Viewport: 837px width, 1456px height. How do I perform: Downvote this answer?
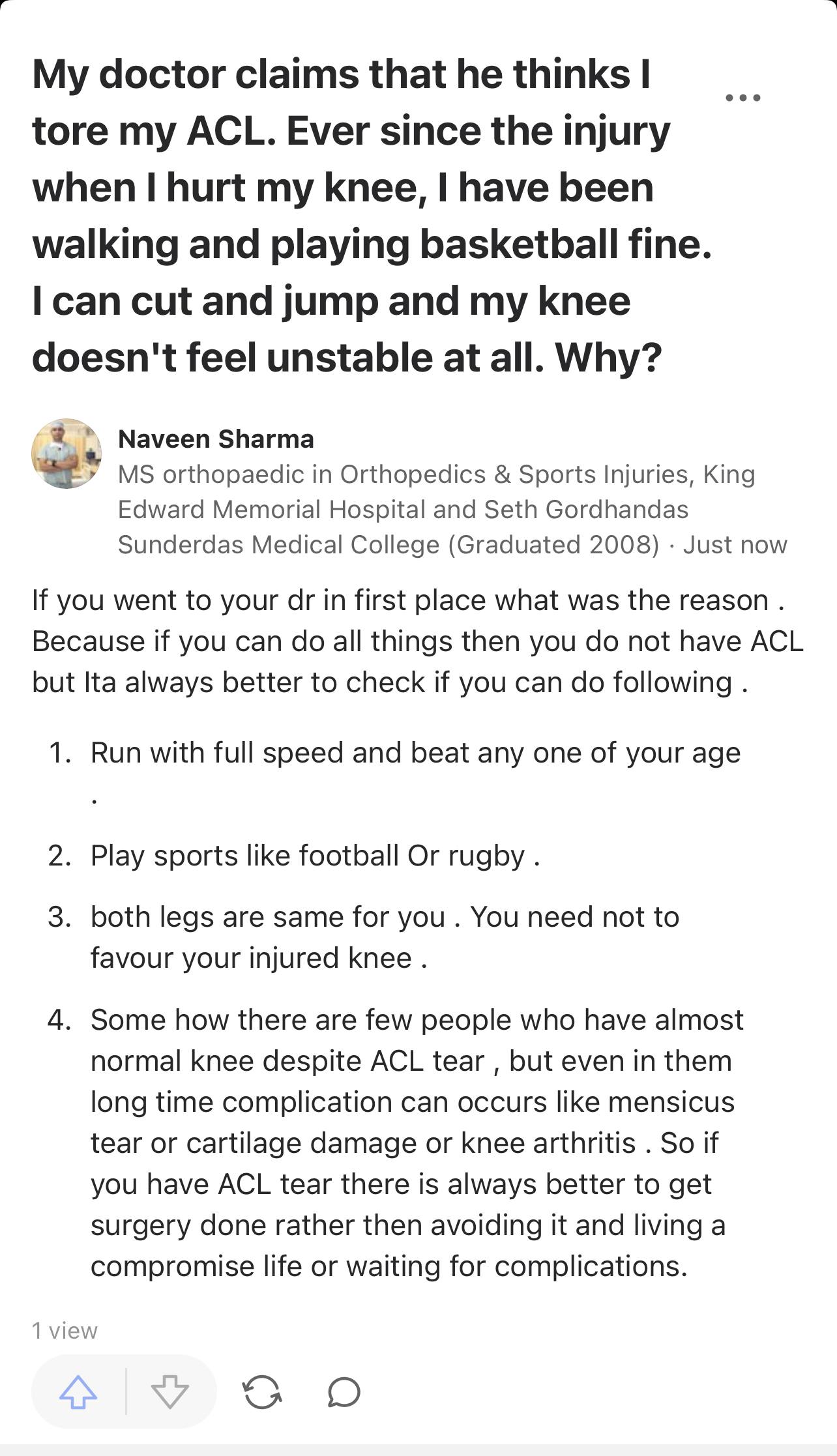[170, 1392]
